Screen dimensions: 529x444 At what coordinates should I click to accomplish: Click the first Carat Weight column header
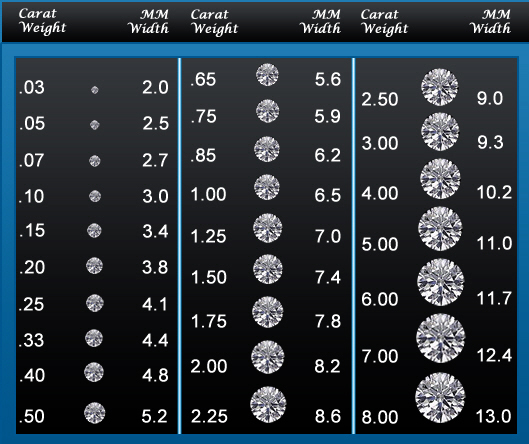pyautogui.click(x=43, y=21)
